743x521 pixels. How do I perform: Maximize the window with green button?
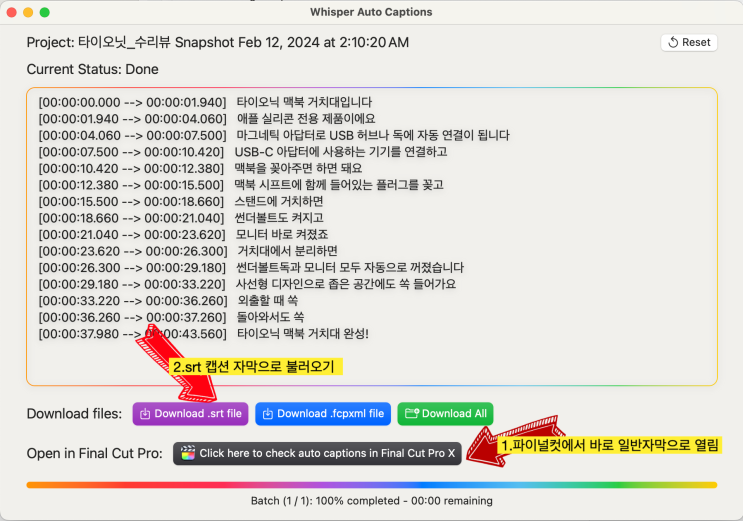click(x=45, y=12)
